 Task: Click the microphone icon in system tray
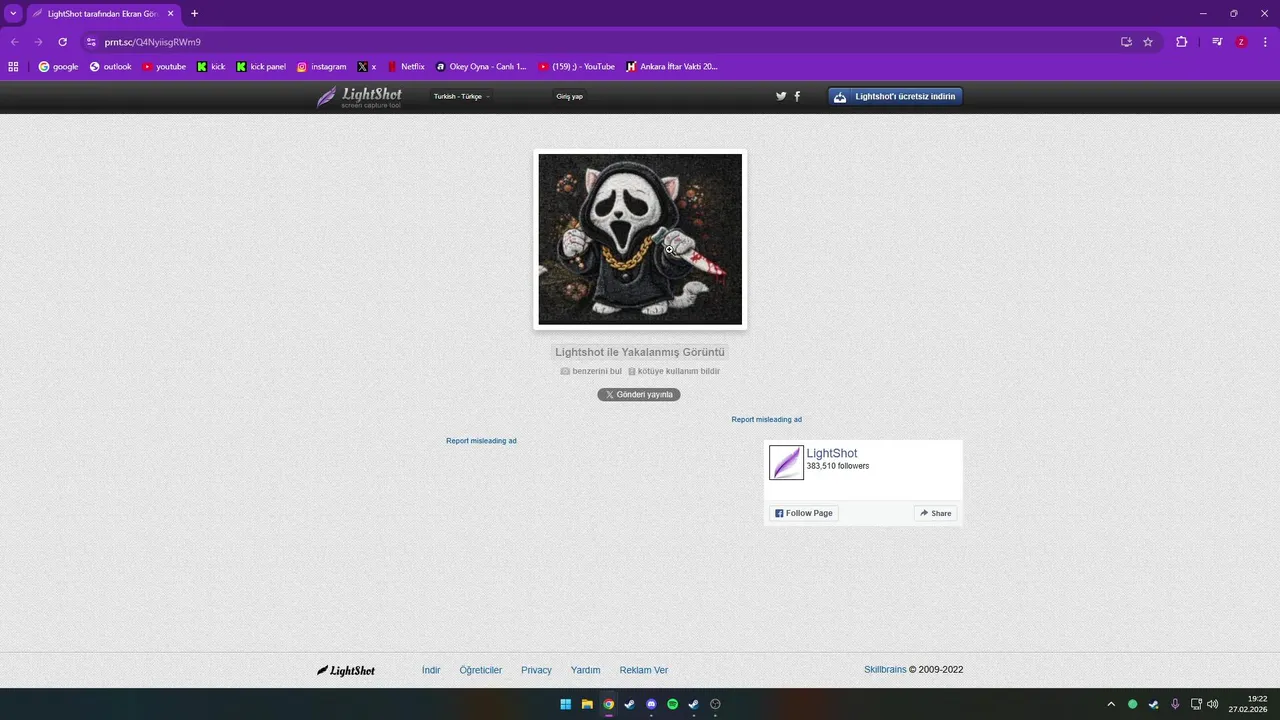pos(1175,704)
